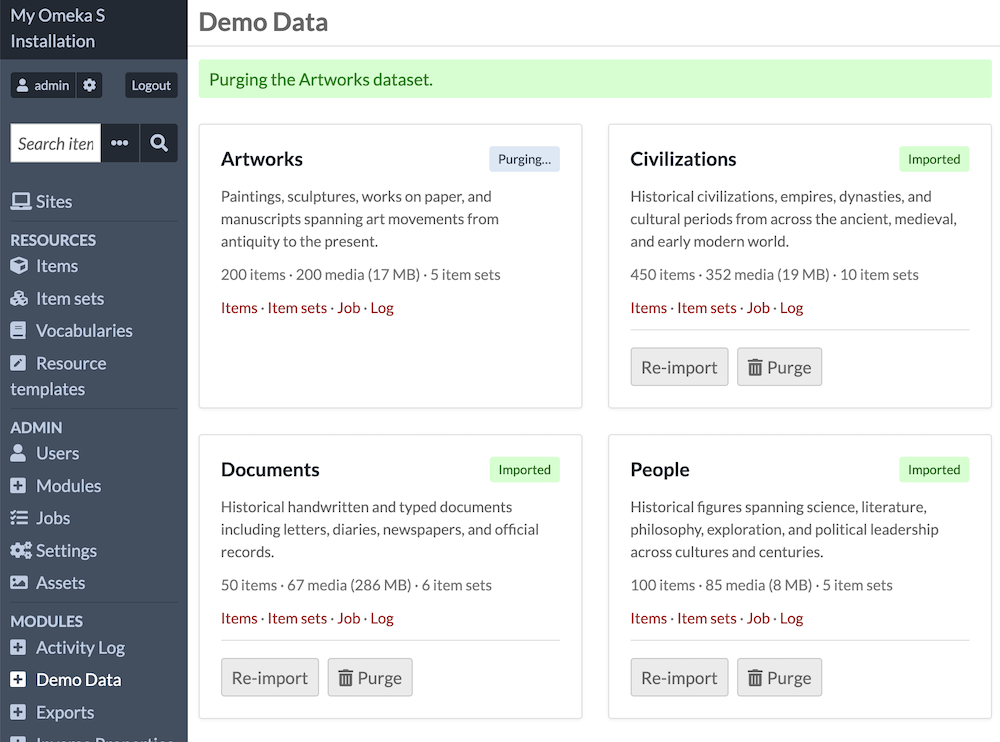The image size is (1000, 742).
Task: Open Civilizations Job link
Action: (x=758, y=308)
